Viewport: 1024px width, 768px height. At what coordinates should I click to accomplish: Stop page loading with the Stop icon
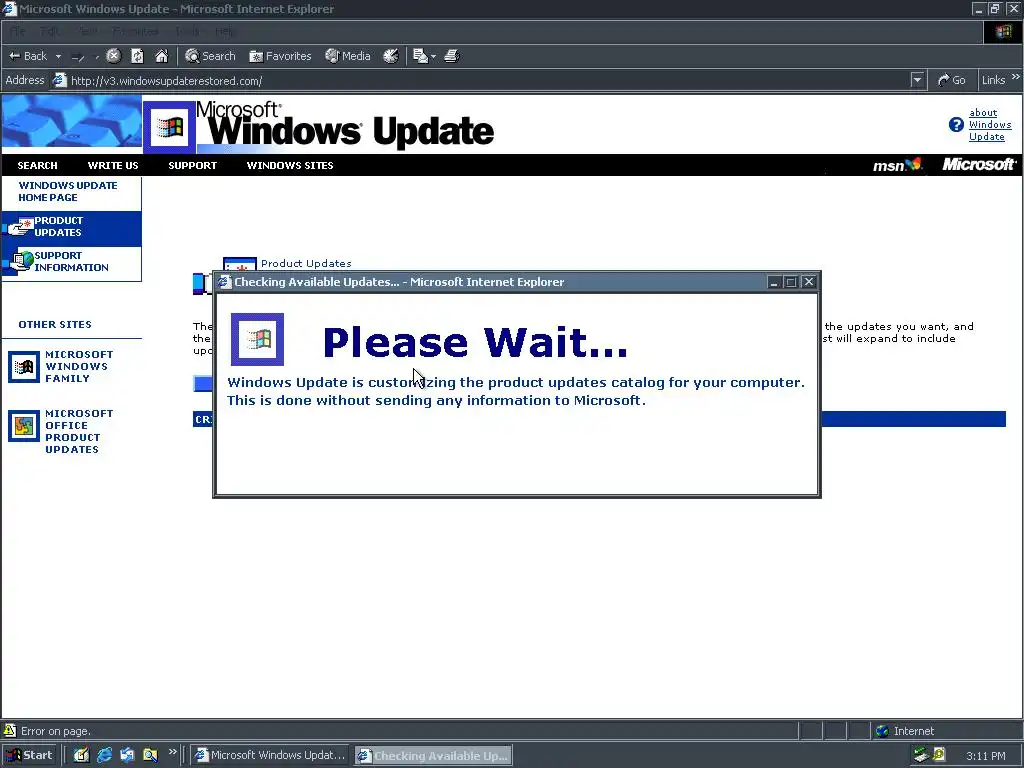tap(114, 56)
